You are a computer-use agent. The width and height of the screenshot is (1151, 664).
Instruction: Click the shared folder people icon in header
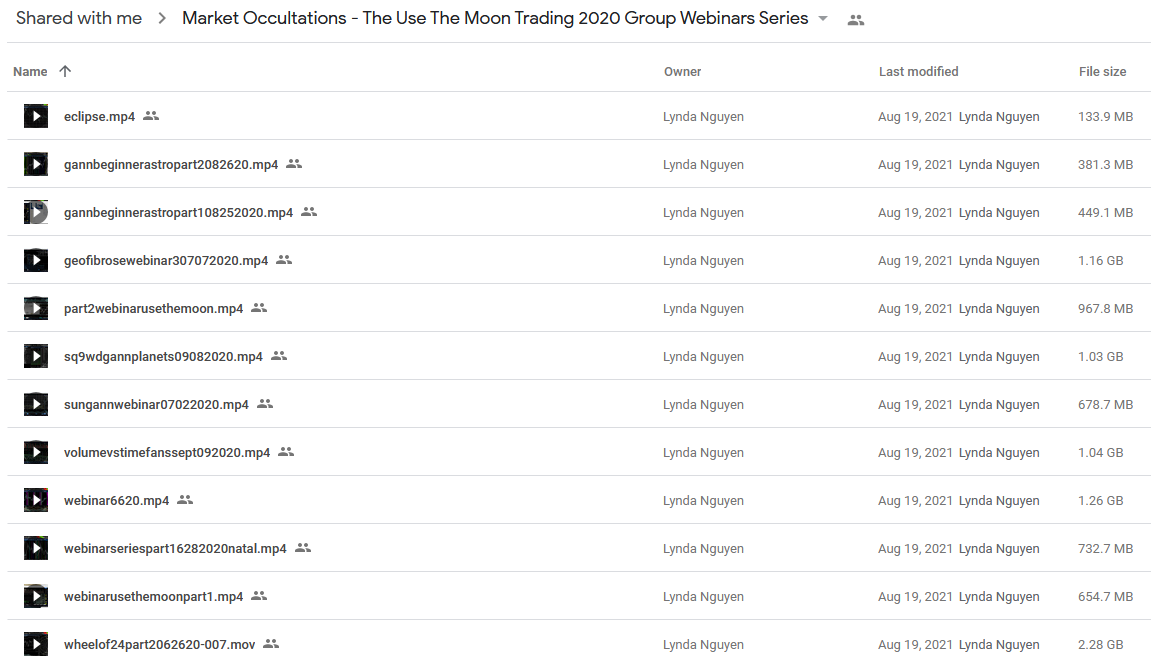point(855,21)
